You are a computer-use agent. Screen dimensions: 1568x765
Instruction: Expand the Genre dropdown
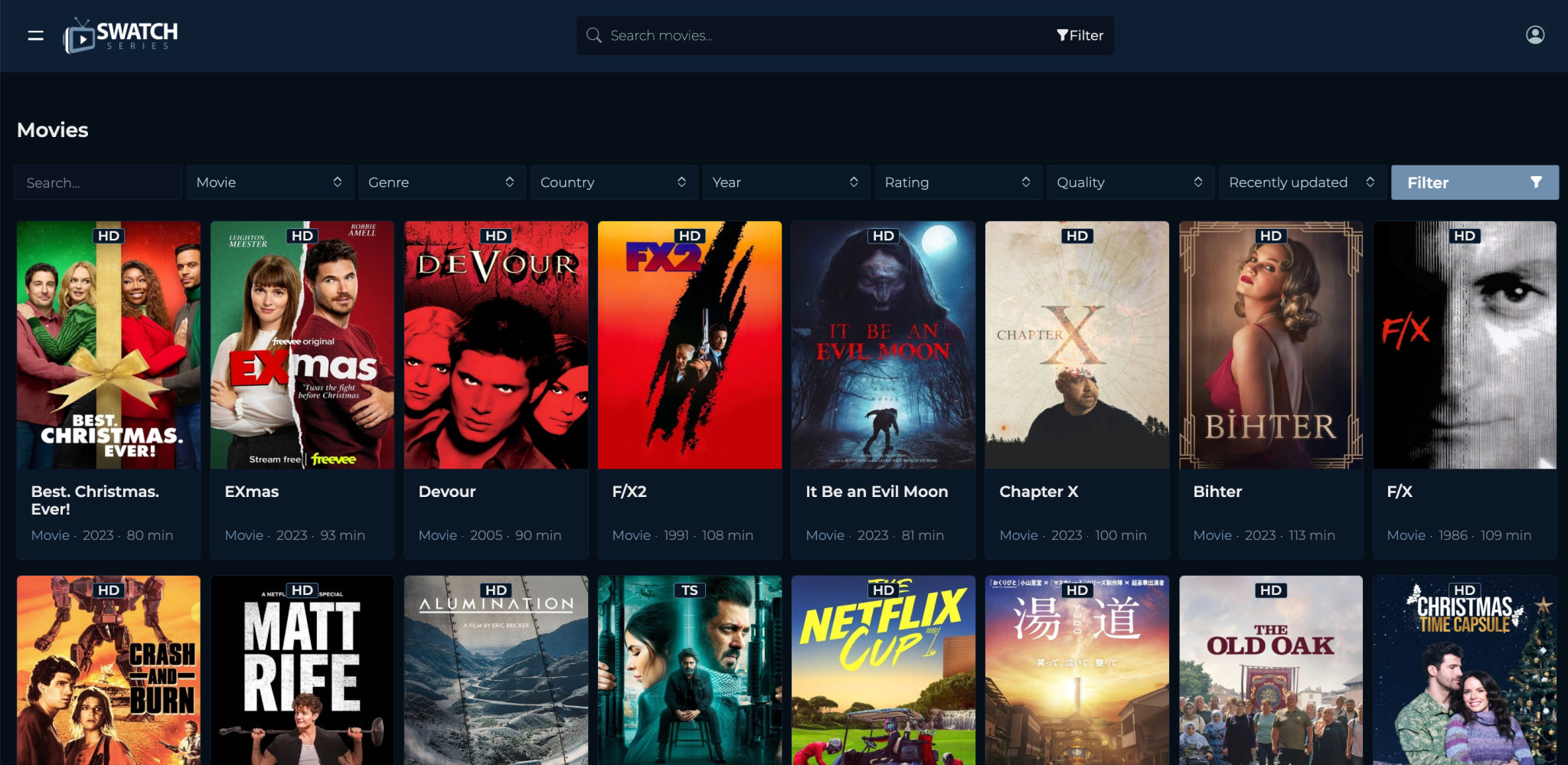pos(441,182)
